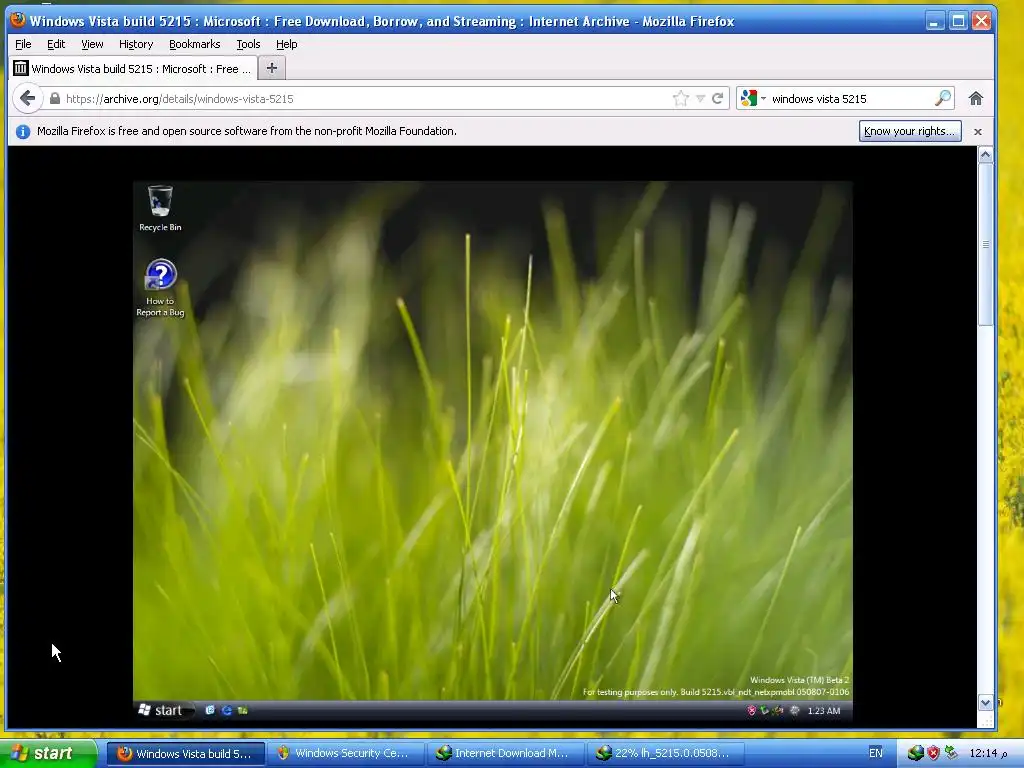The width and height of the screenshot is (1024, 768).
Task: Open the View menu
Action: click(92, 44)
